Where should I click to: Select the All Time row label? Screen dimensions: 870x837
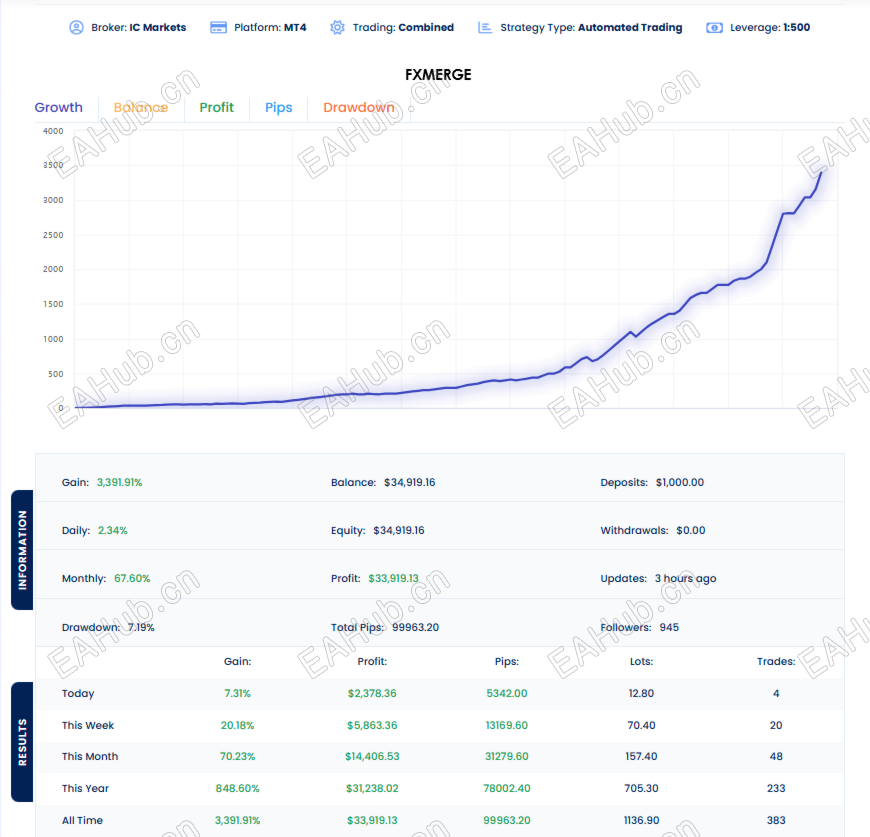click(82, 820)
